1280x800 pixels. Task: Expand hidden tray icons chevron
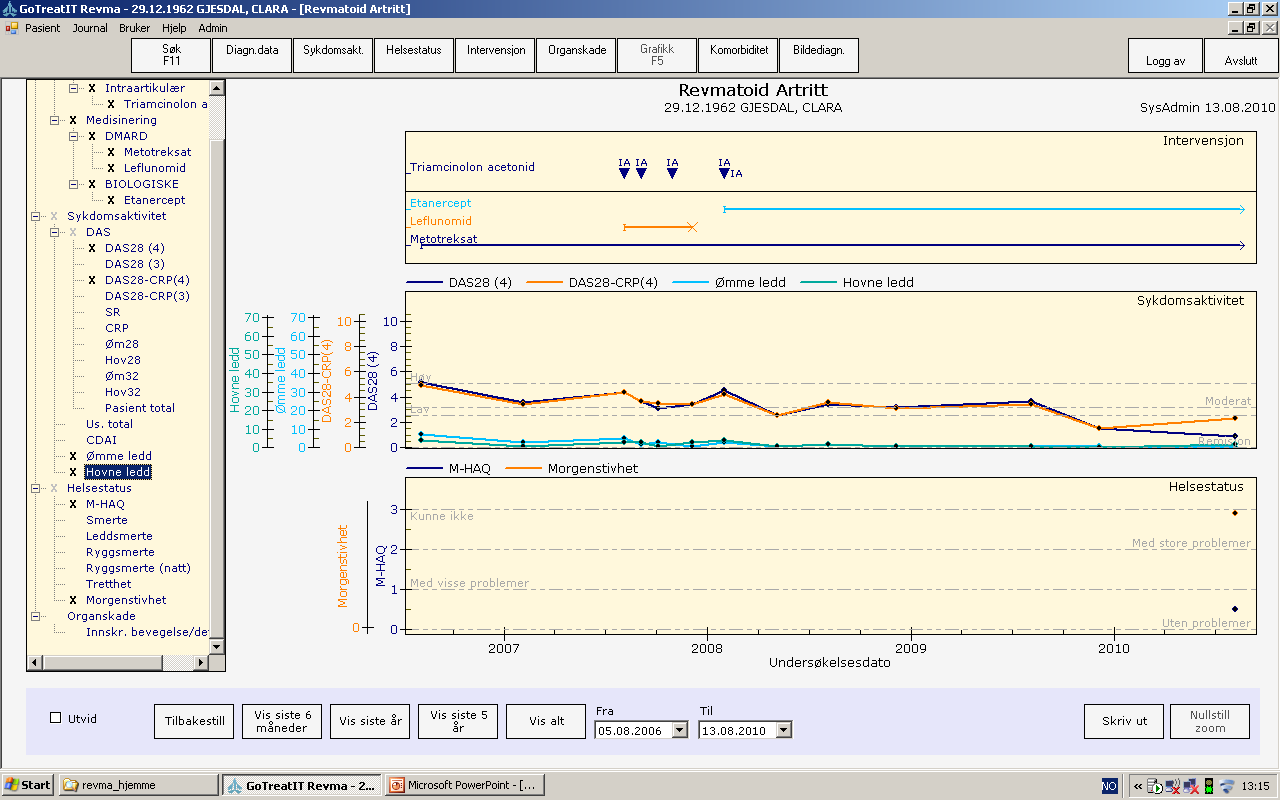point(1138,785)
